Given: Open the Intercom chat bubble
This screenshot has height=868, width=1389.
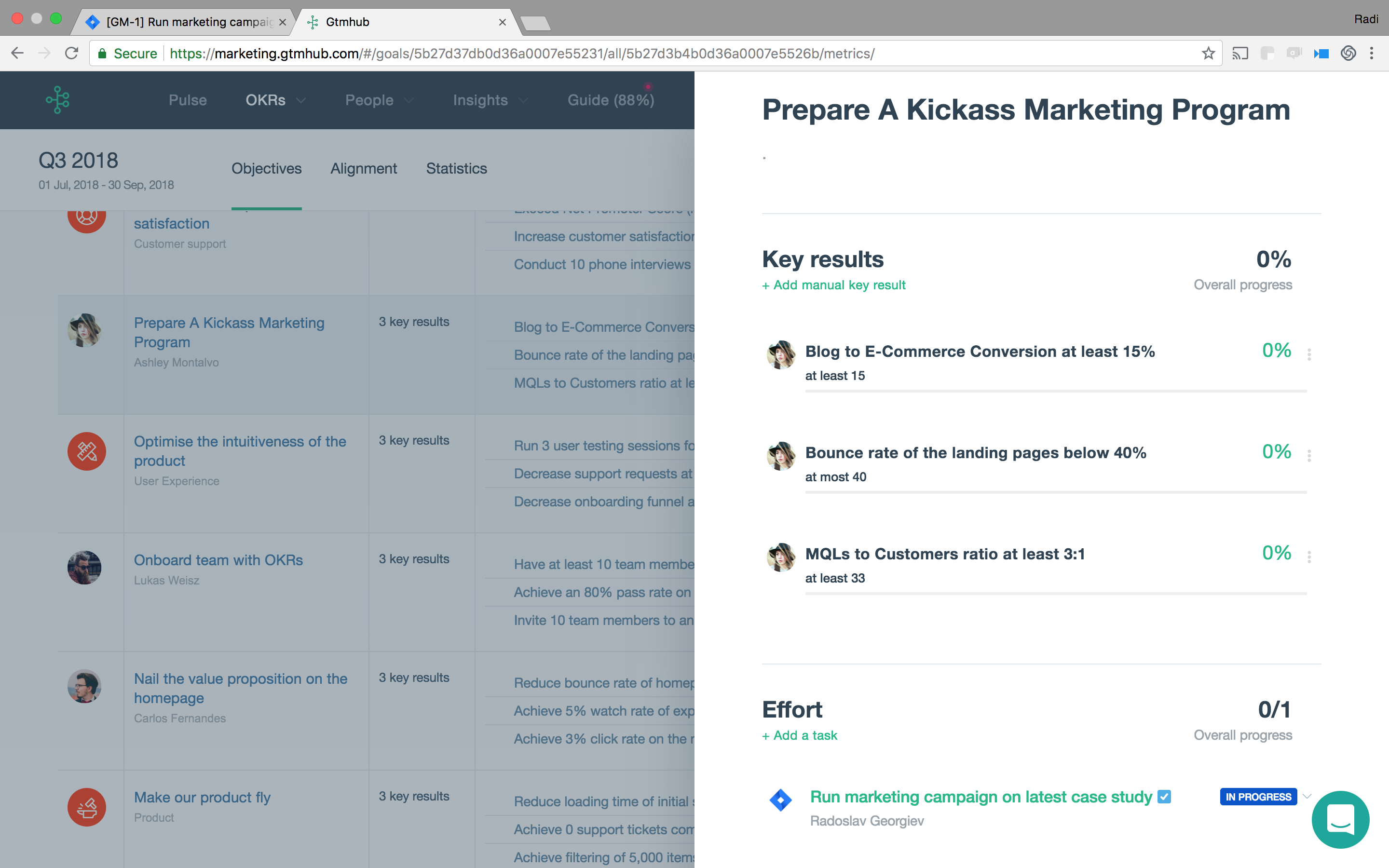Looking at the screenshot, I should (1340, 819).
